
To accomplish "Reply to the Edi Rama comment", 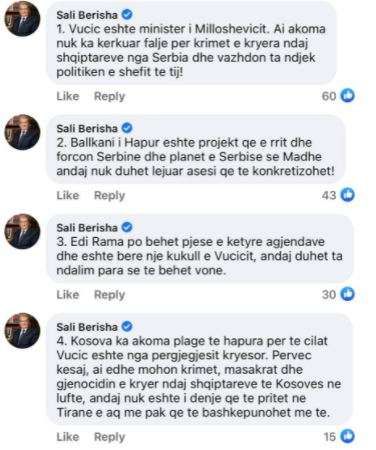I will pyautogui.click(x=109, y=295).
